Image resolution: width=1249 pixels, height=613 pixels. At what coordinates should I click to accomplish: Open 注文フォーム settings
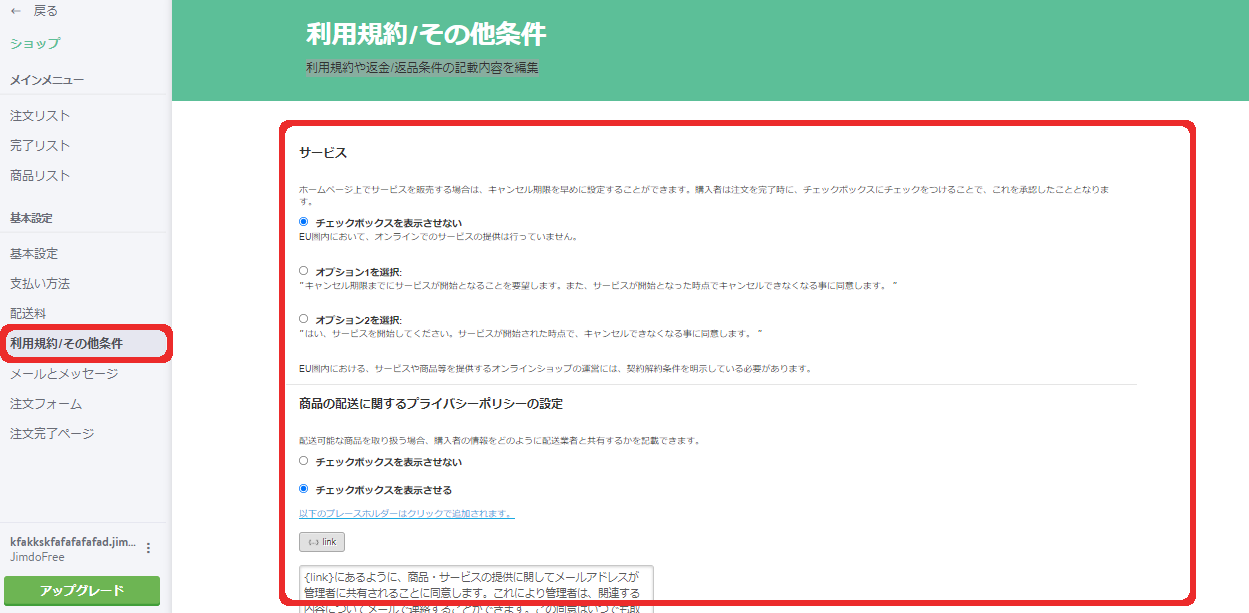46,404
